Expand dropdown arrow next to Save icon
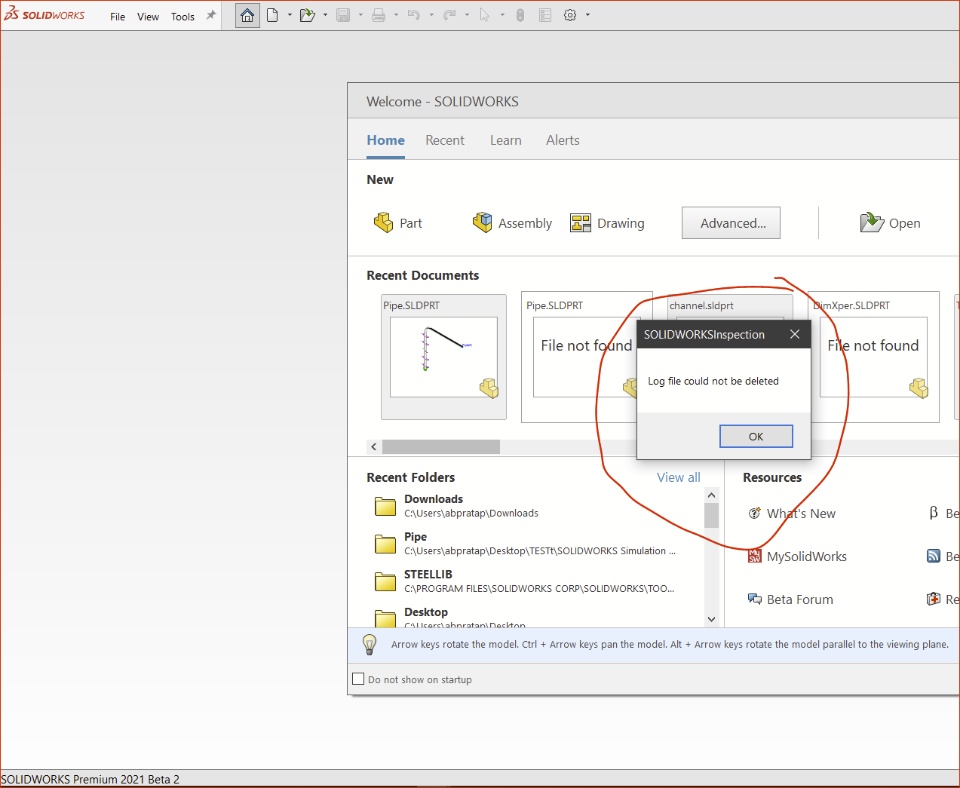This screenshot has width=960, height=788. click(361, 15)
